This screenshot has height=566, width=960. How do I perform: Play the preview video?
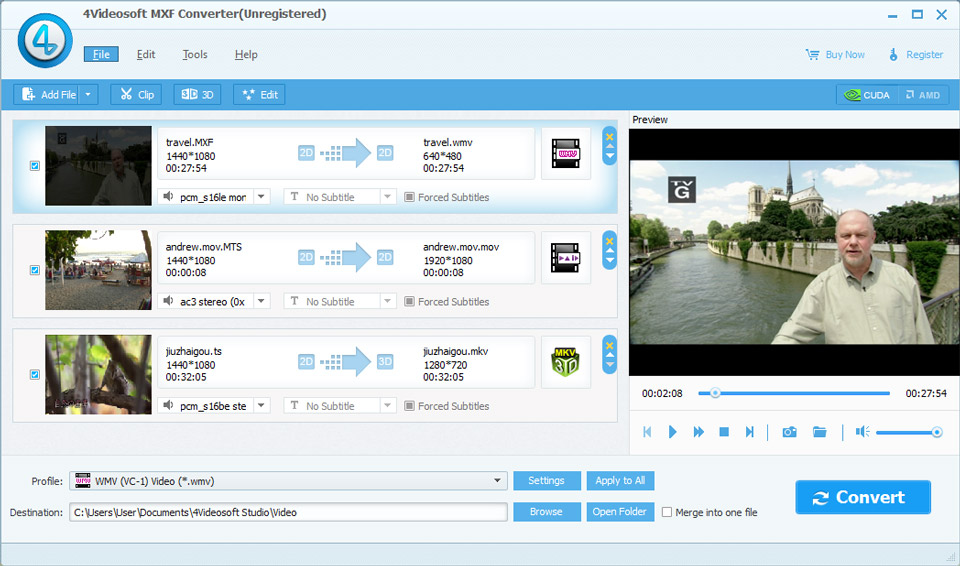[672, 432]
